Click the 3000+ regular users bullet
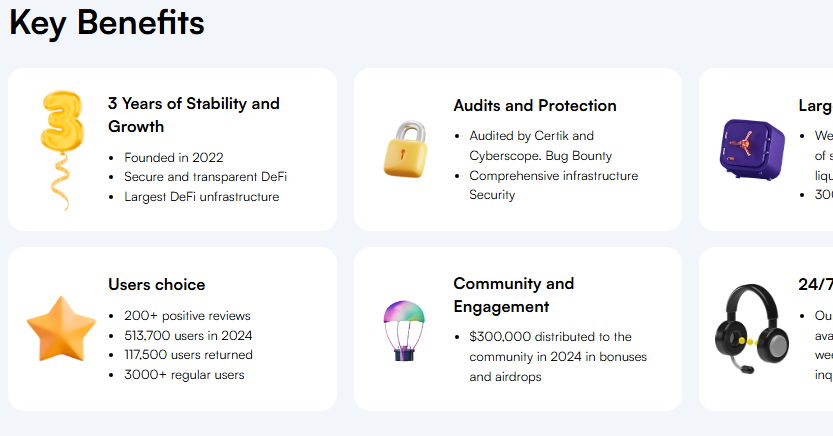 click(184, 375)
